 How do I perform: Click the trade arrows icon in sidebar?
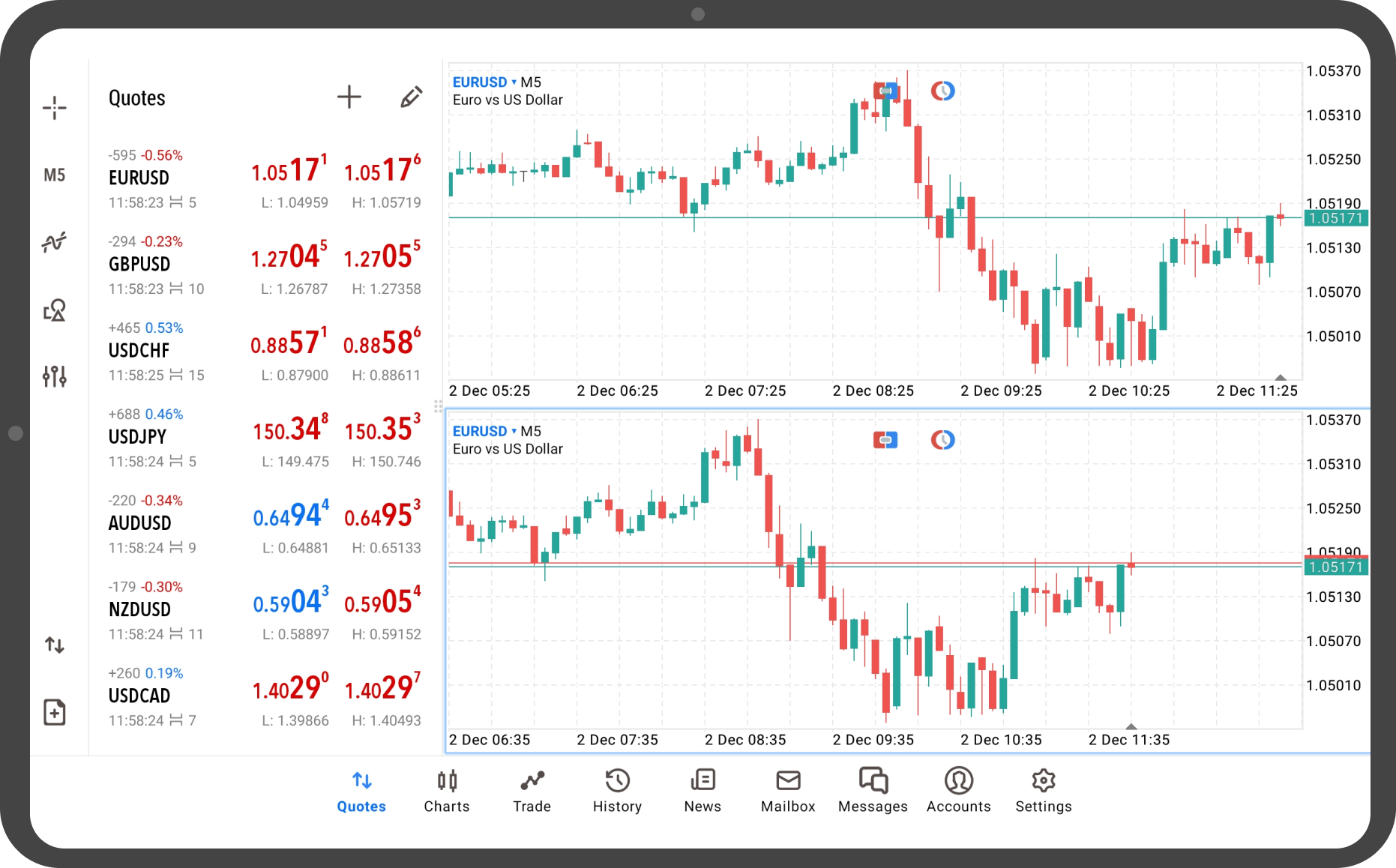coord(54,645)
